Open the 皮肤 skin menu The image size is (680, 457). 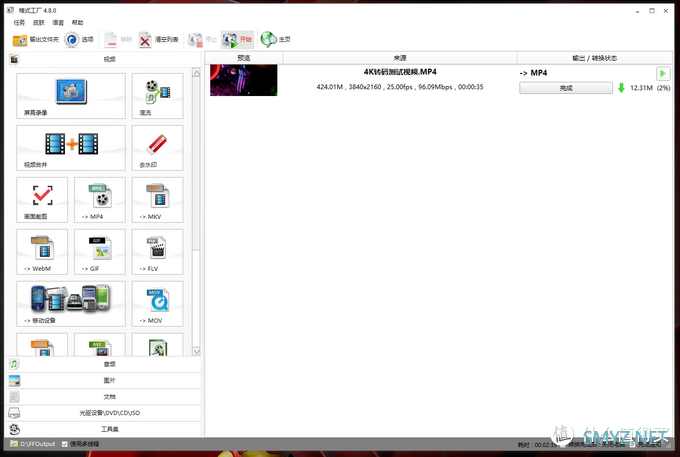[x=39, y=23]
